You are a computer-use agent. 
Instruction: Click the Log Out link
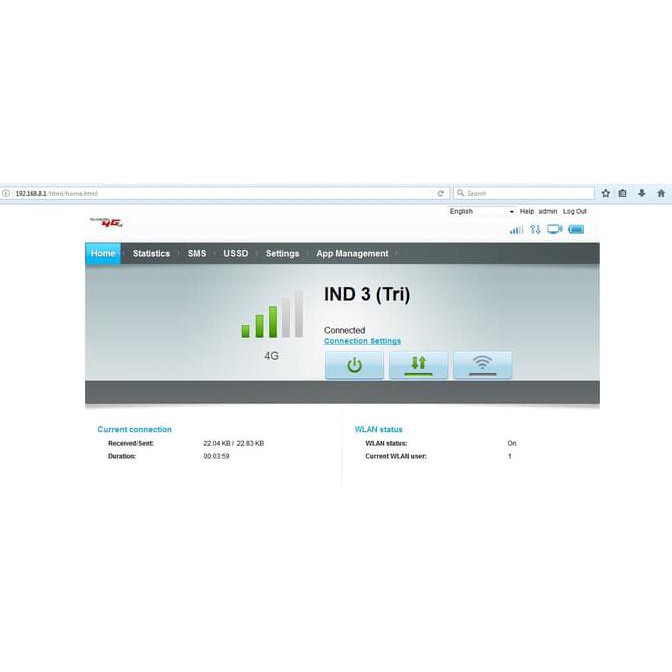coord(575,211)
